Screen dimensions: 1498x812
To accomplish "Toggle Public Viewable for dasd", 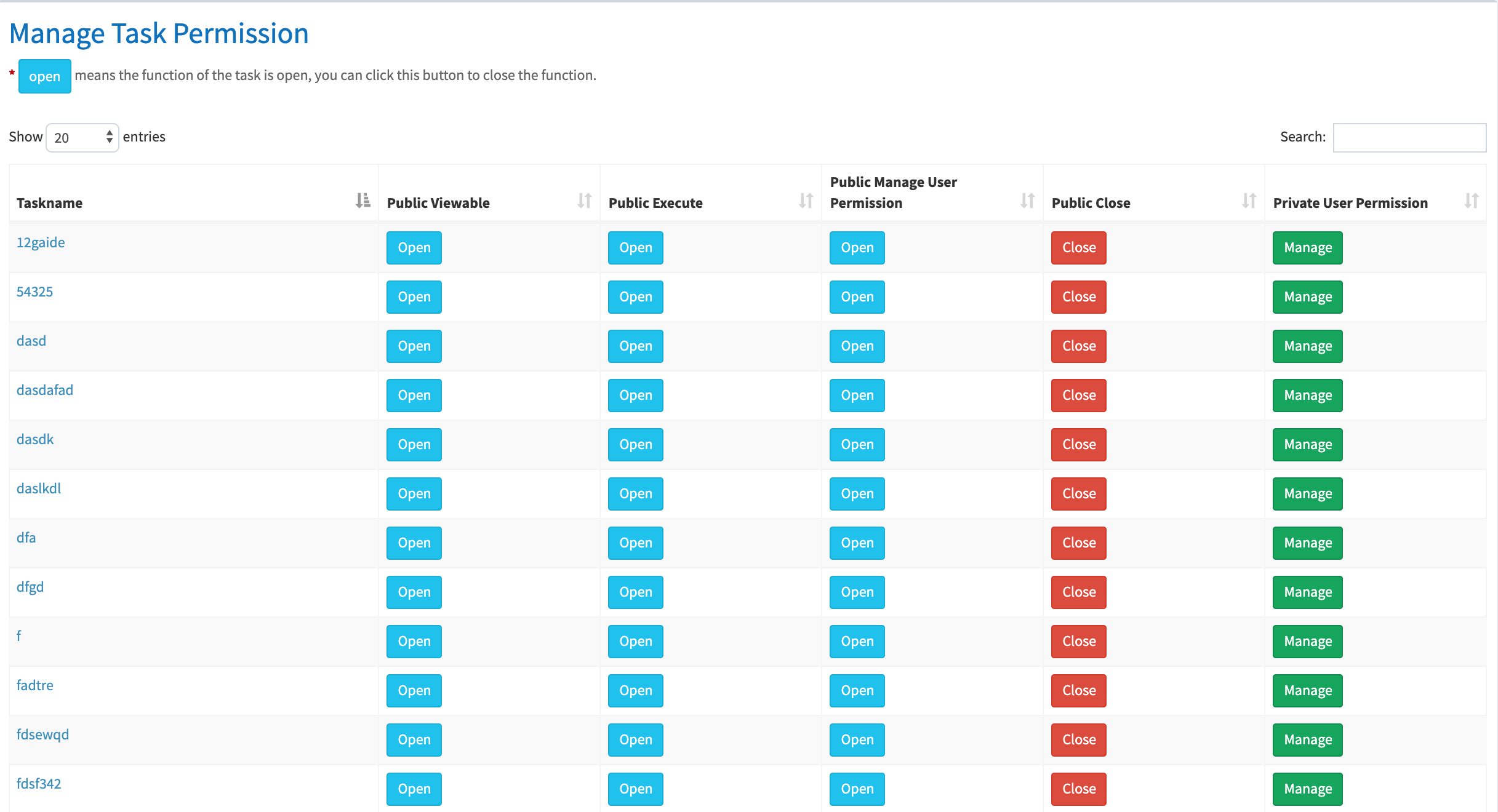I will pos(414,346).
